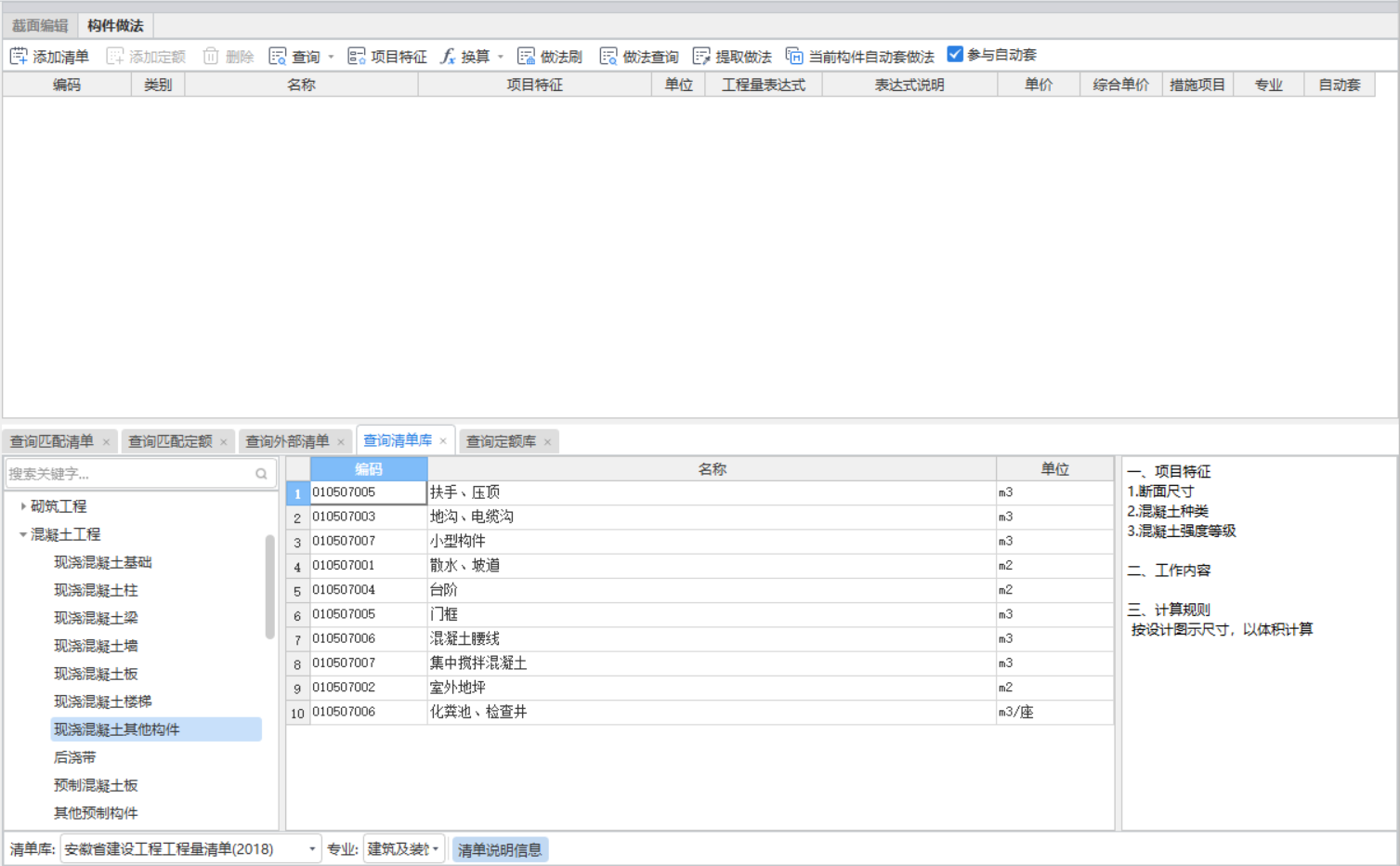Select 现浇混凝土梁 in the tree
The image size is (1400, 866).
[96, 618]
